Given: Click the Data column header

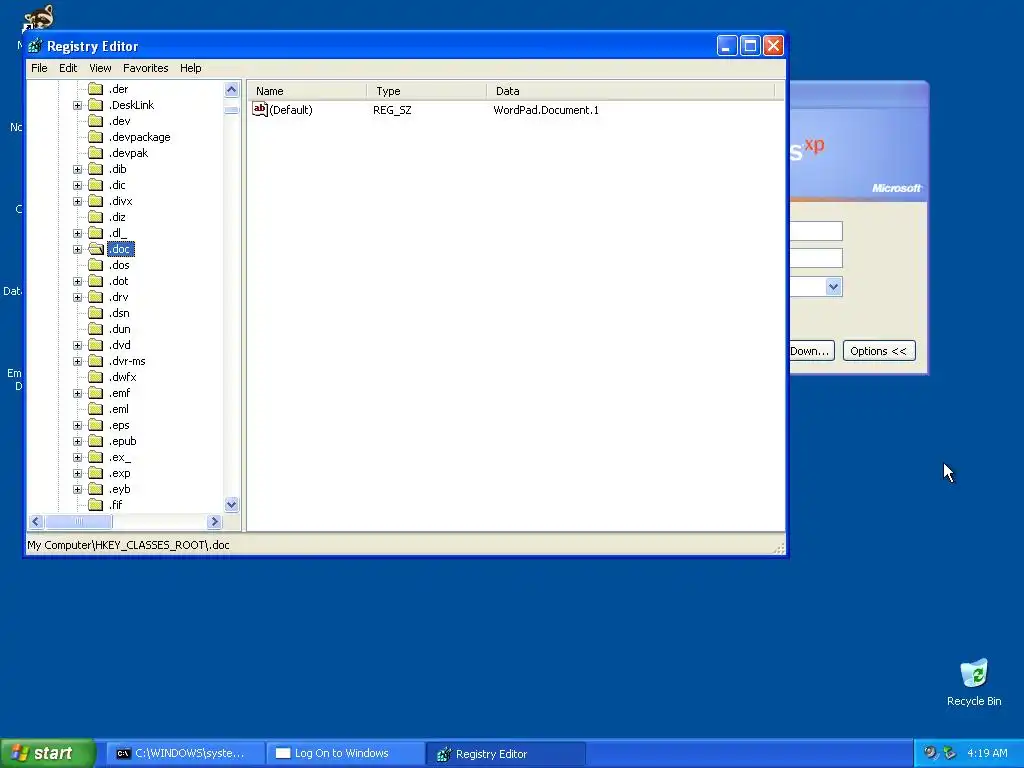Looking at the screenshot, I should click(x=630, y=91).
